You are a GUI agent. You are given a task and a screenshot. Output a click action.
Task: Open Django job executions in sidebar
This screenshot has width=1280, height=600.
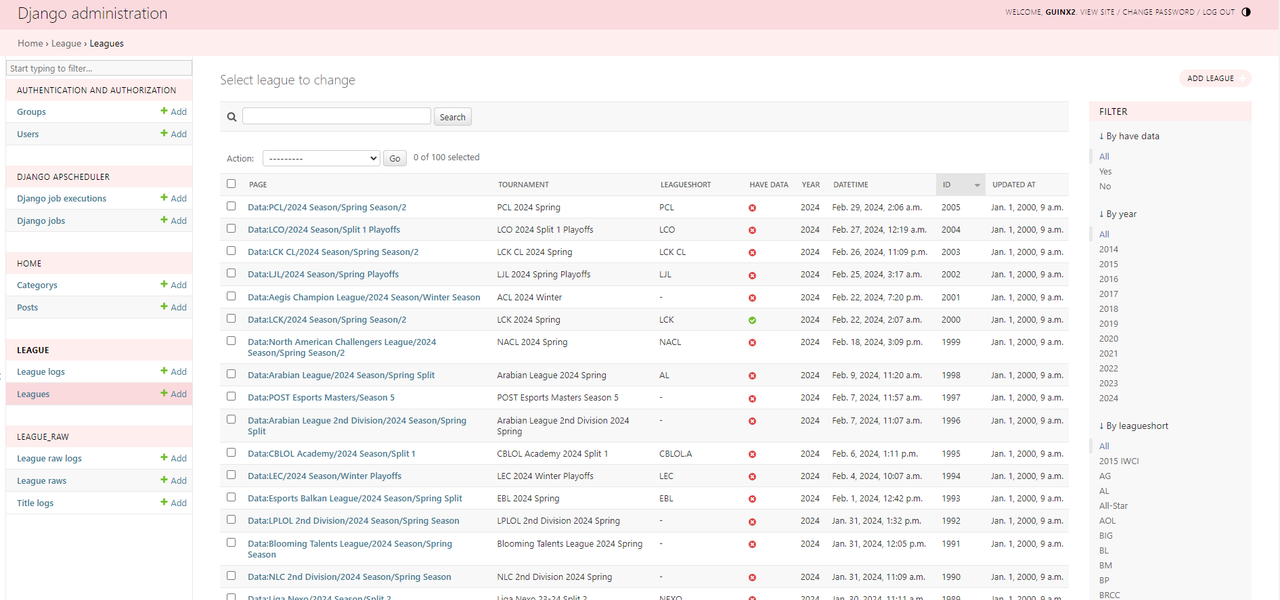pyautogui.click(x=61, y=198)
